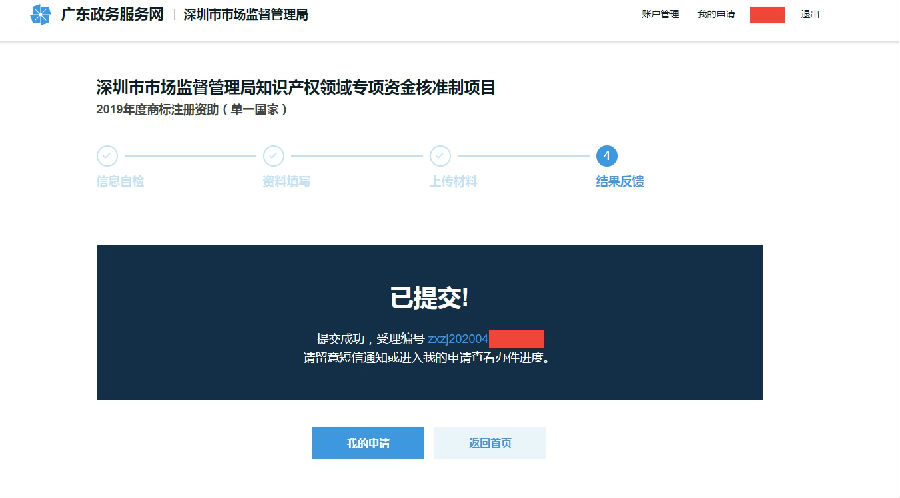Click the 上传材料 step checkmark circle
This screenshot has width=900, height=498.
(x=440, y=156)
